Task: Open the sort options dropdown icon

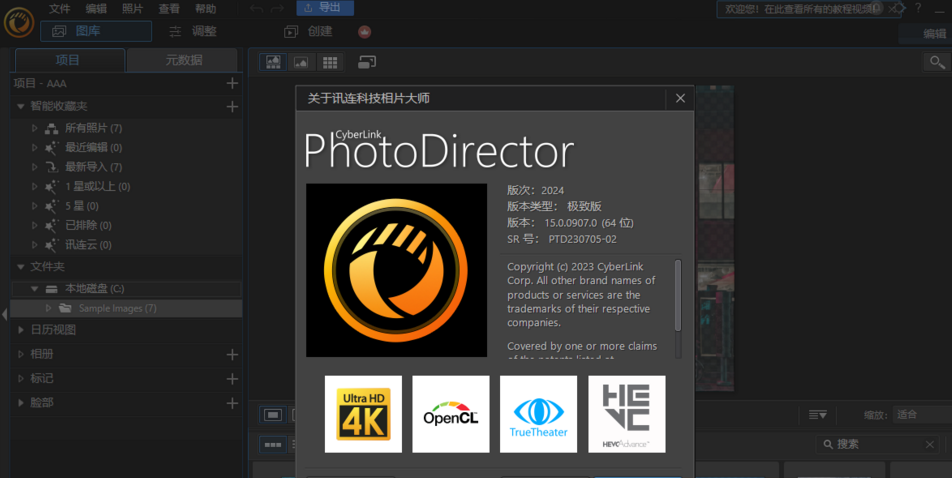Action: [x=818, y=415]
